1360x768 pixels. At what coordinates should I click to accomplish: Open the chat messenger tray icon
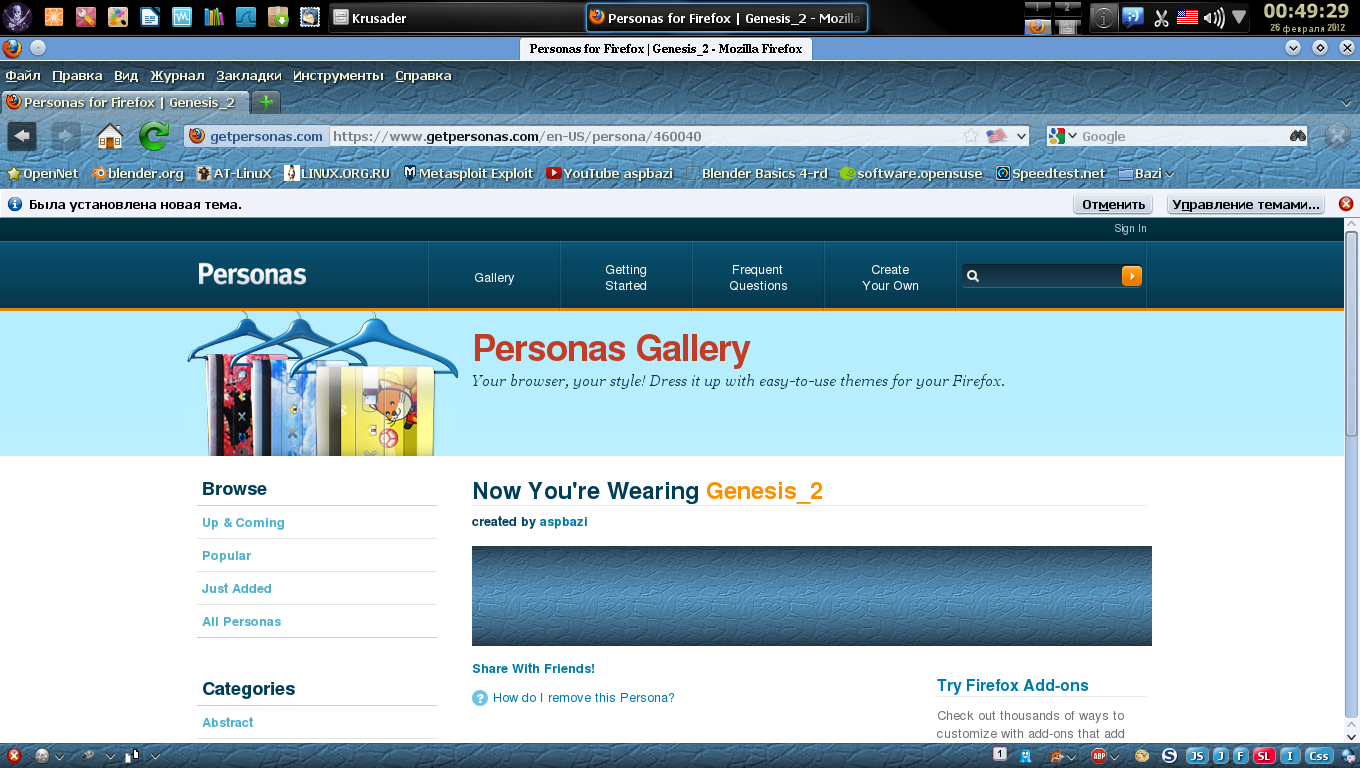tap(1133, 17)
